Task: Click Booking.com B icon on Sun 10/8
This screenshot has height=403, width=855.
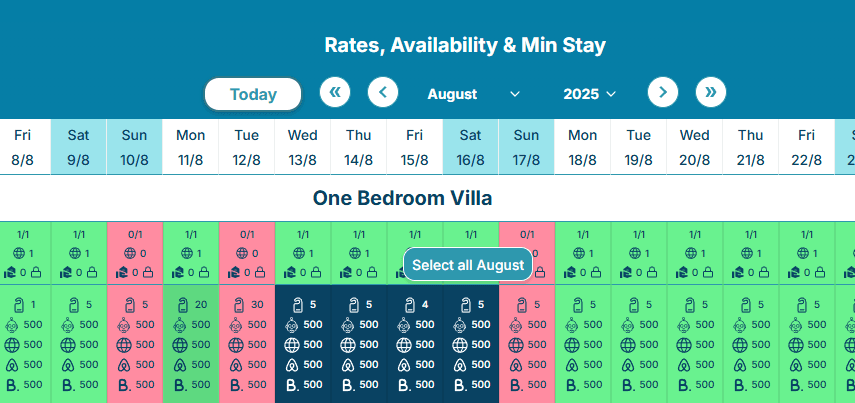Action: [x=124, y=385]
